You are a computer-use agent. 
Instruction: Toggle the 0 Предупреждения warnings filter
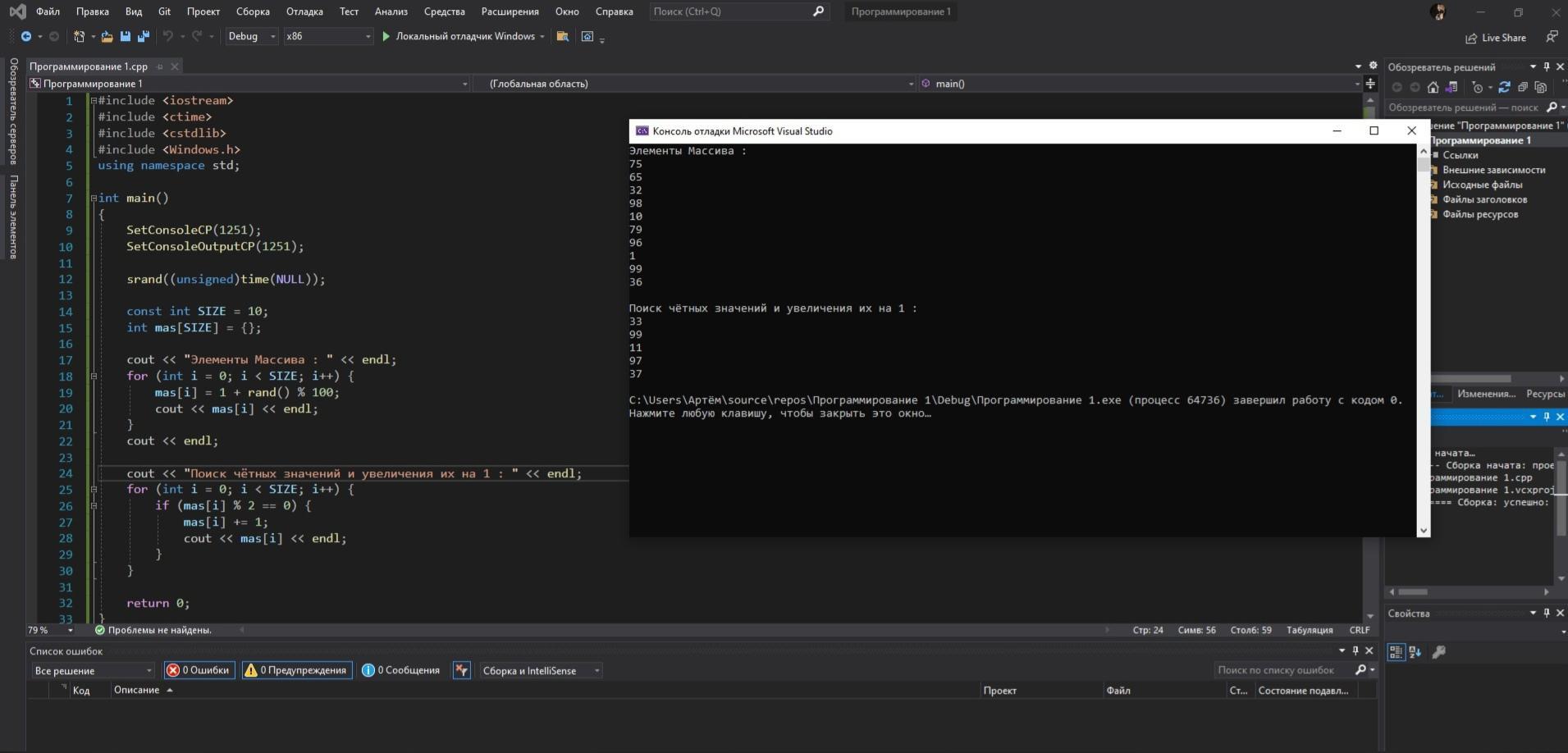coord(297,670)
